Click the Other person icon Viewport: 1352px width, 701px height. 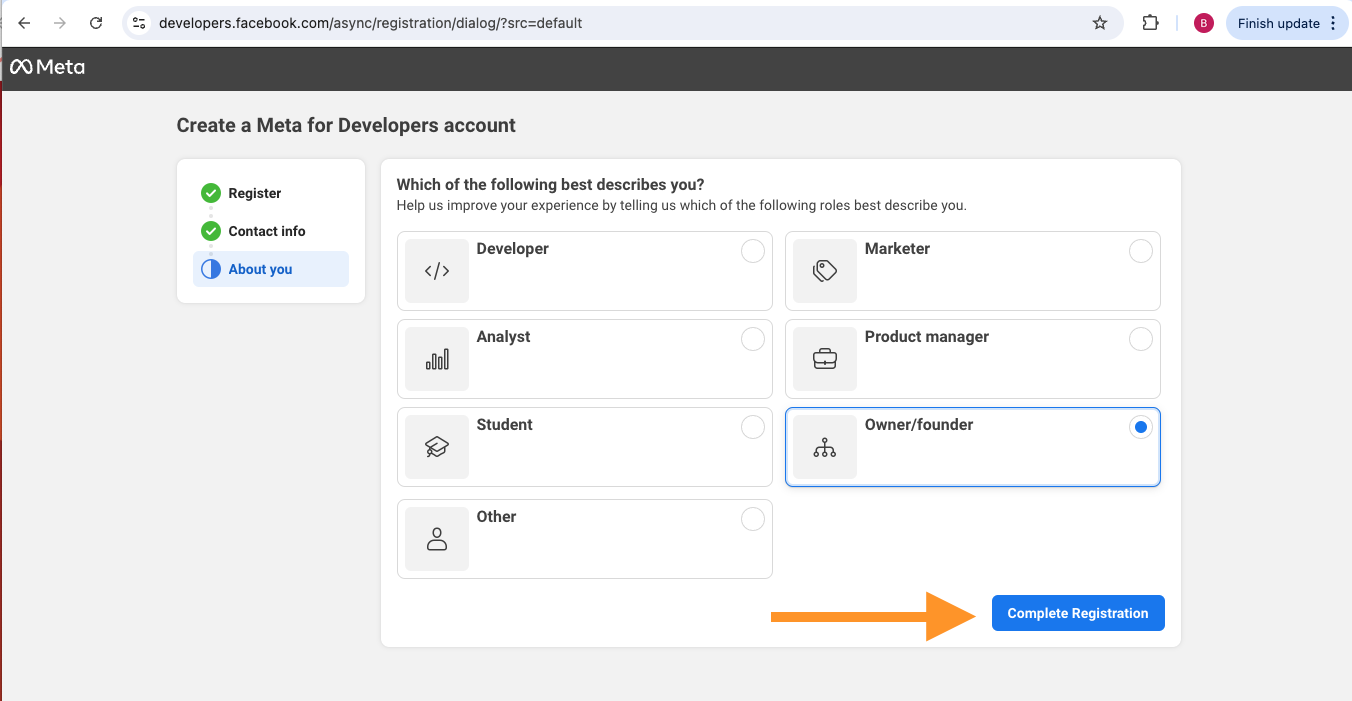coord(437,539)
